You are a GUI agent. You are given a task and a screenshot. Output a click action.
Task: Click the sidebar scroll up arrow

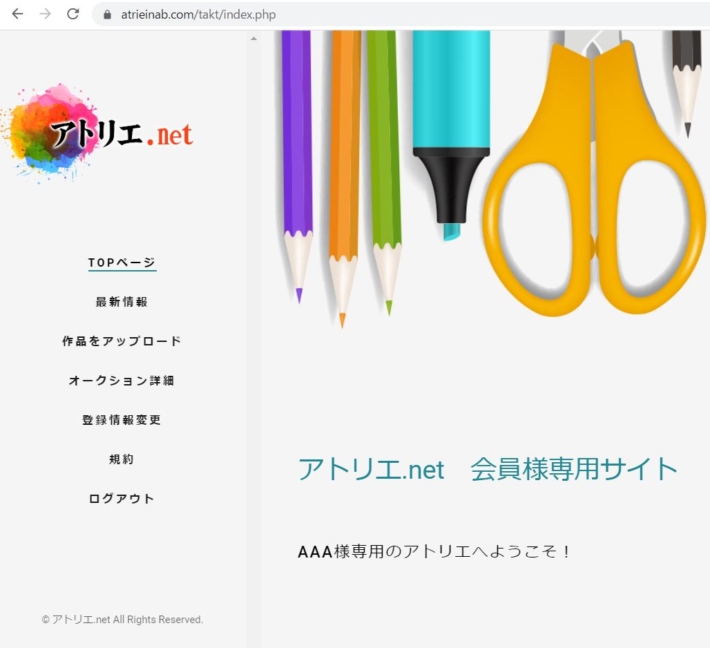pos(254,39)
